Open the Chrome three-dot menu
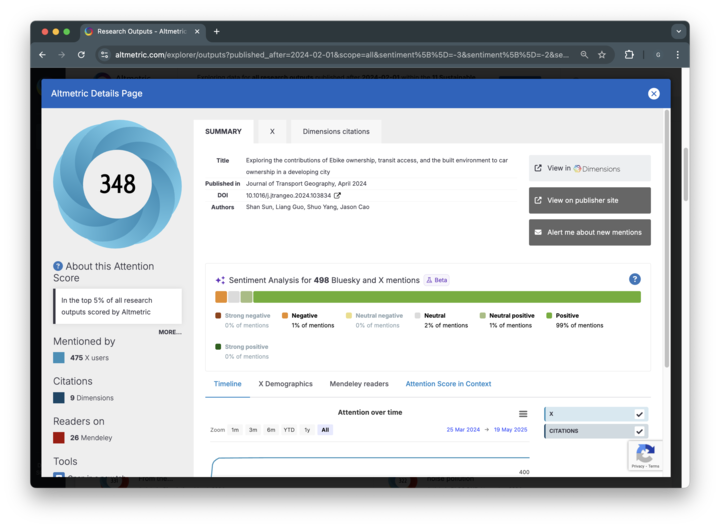The image size is (720, 528). click(x=677, y=55)
